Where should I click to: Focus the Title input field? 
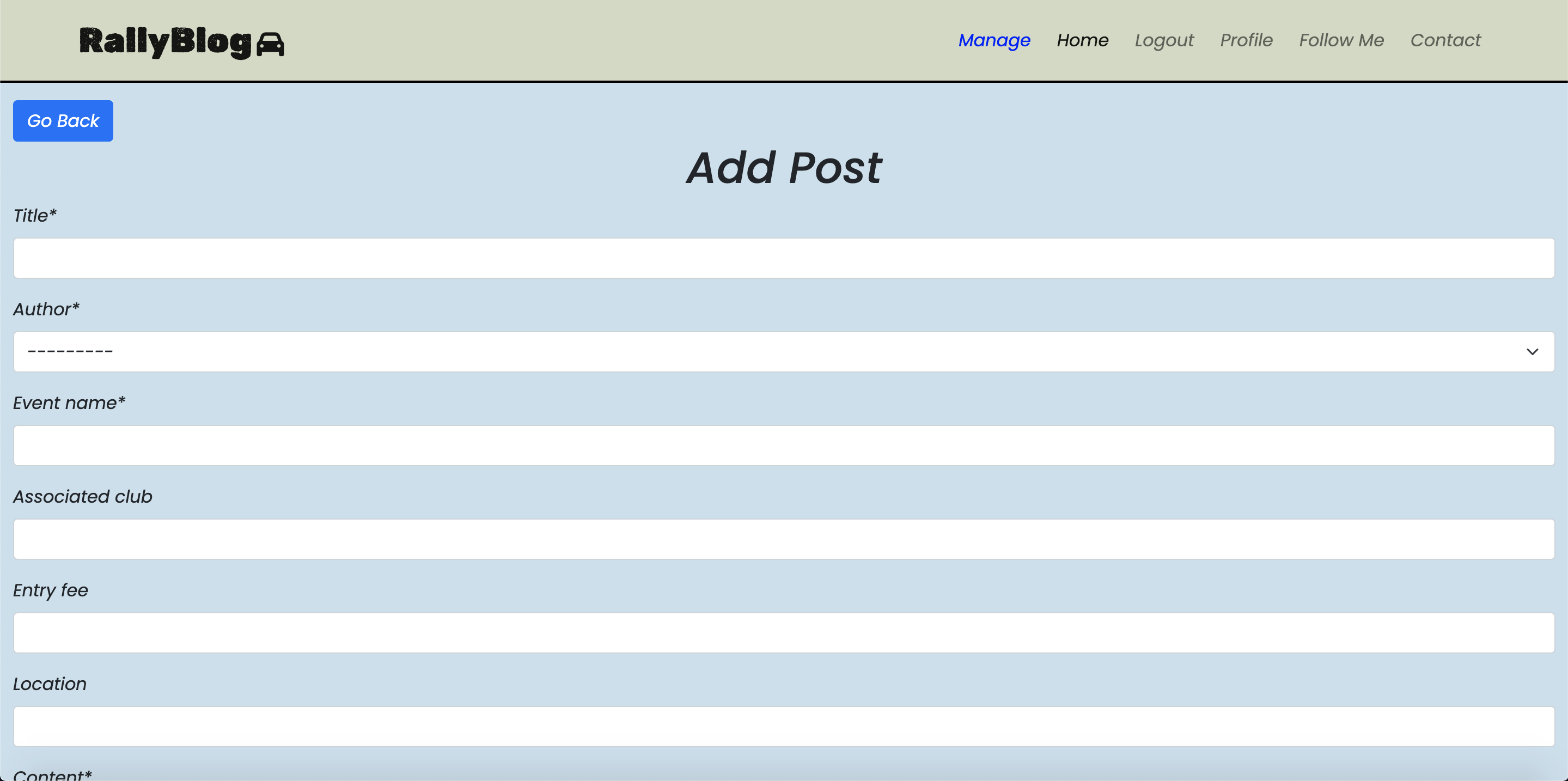point(784,258)
